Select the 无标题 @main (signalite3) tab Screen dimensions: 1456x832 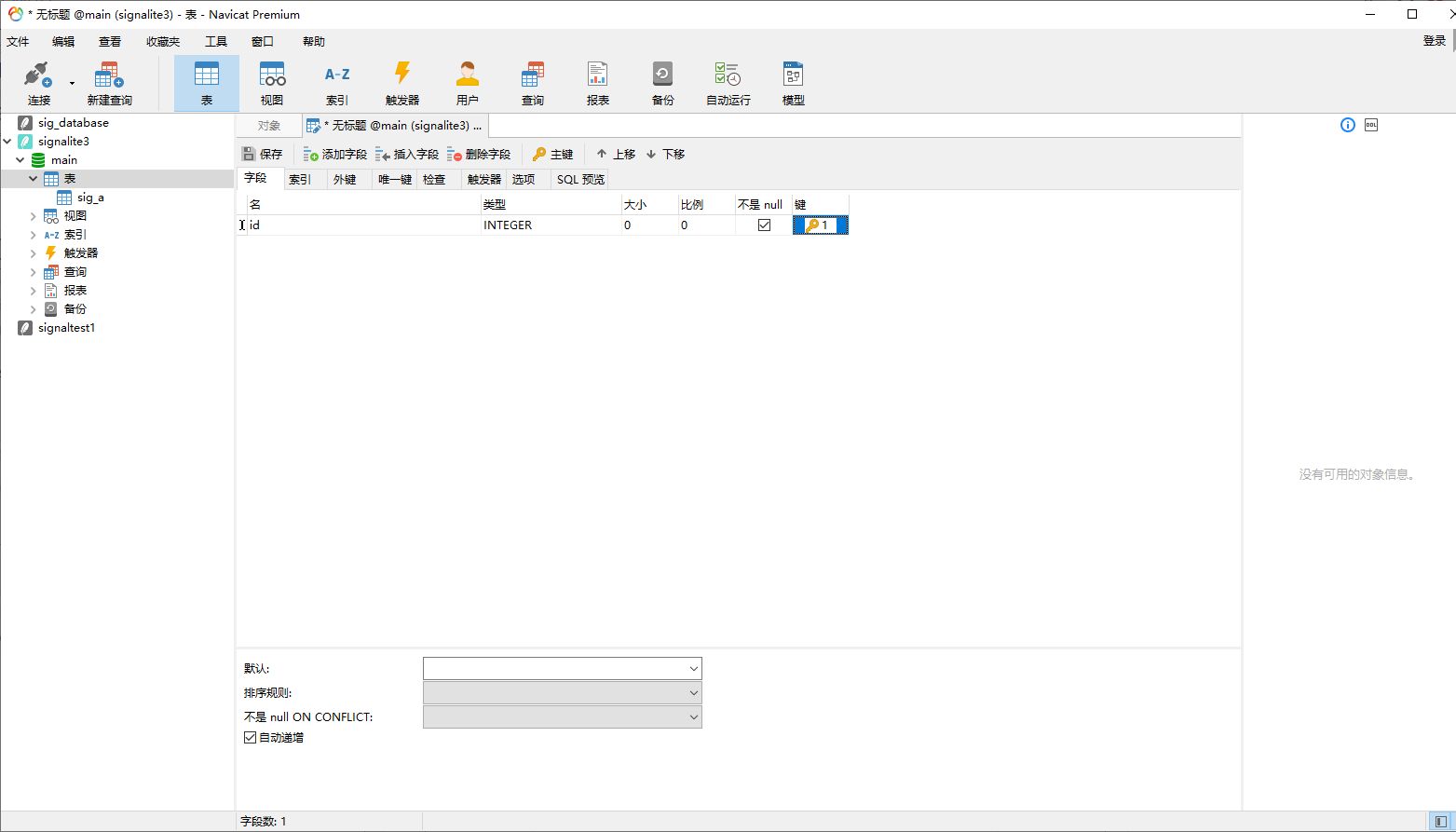point(396,126)
